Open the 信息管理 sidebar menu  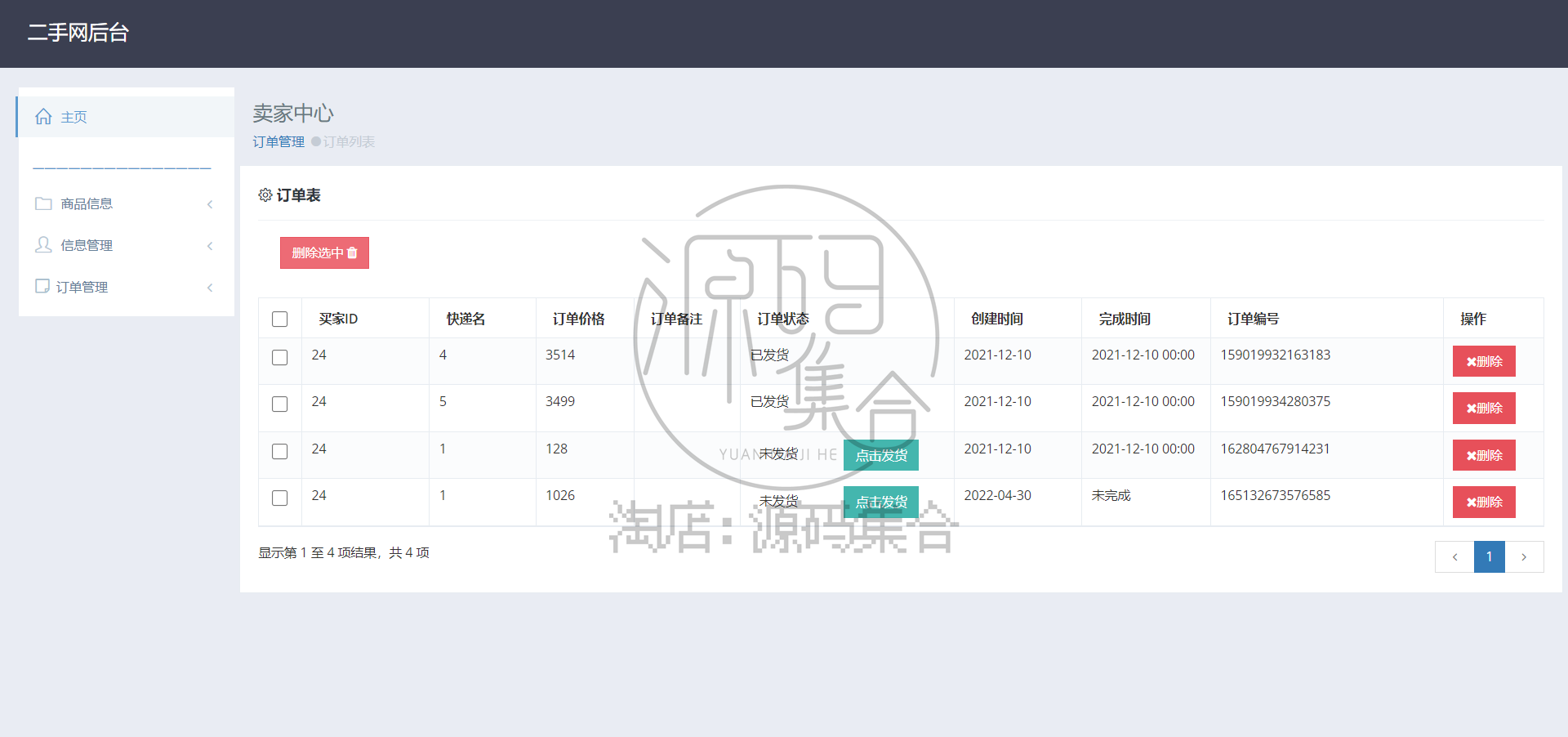point(126,245)
